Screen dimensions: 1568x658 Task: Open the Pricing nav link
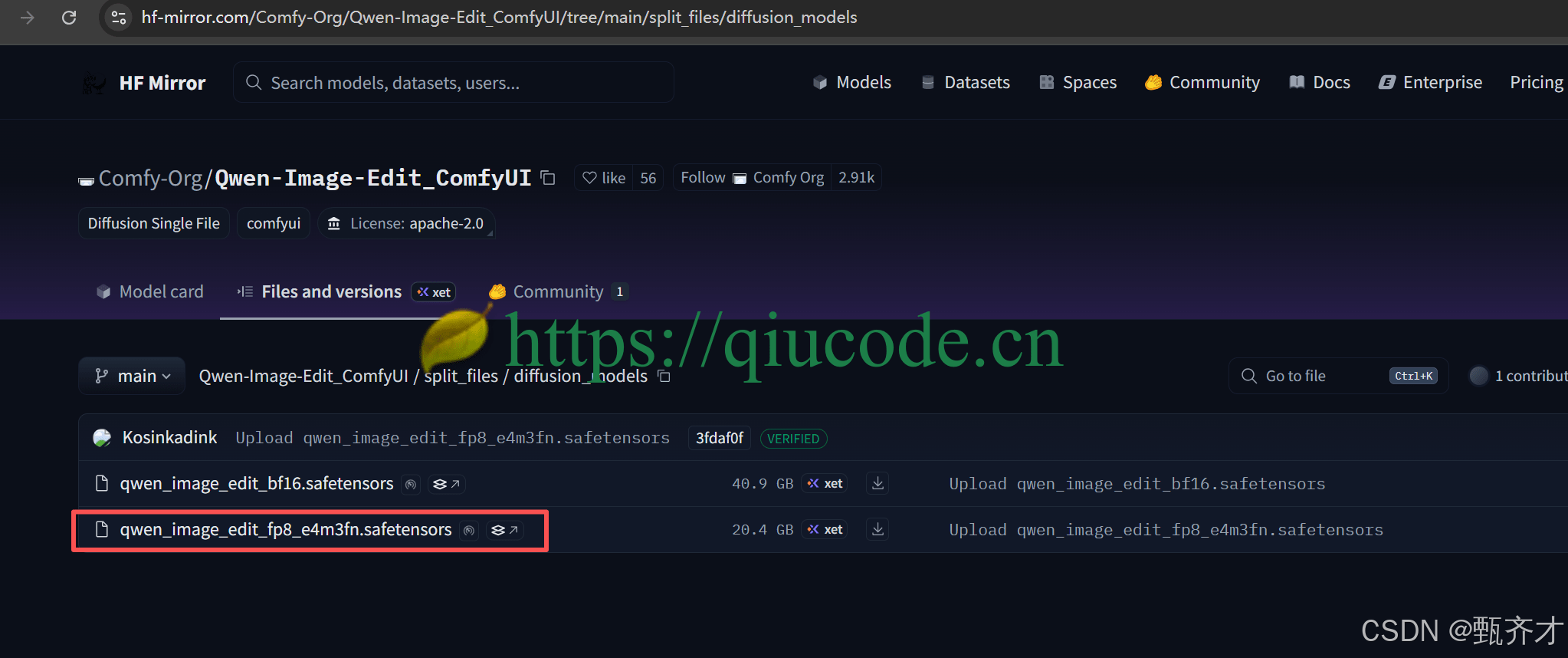(x=1537, y=82)
